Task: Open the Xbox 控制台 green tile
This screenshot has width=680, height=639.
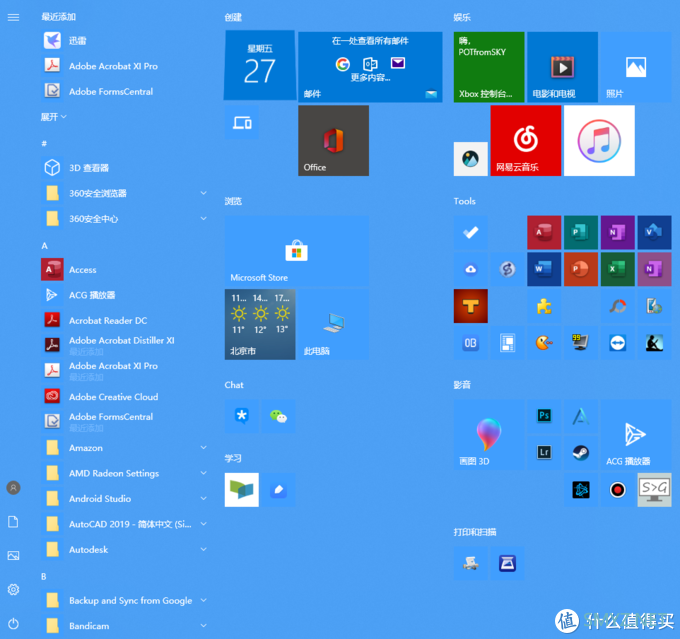Action: point(489,67)
